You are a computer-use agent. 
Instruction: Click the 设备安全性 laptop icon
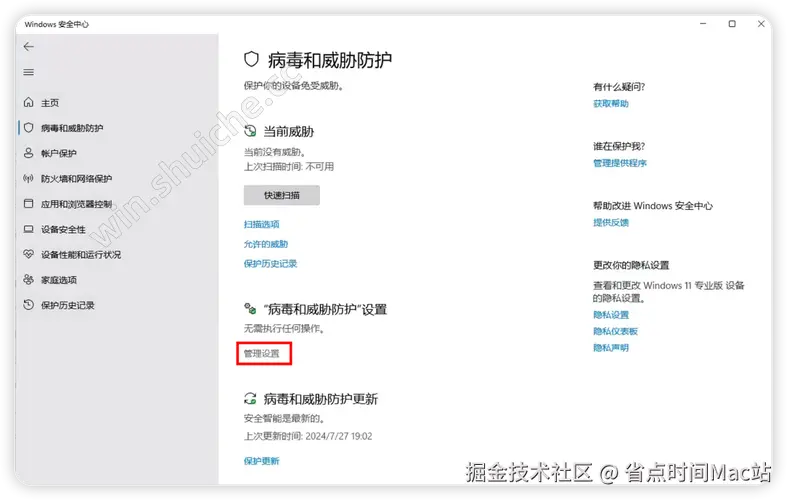tap(29, 229)
